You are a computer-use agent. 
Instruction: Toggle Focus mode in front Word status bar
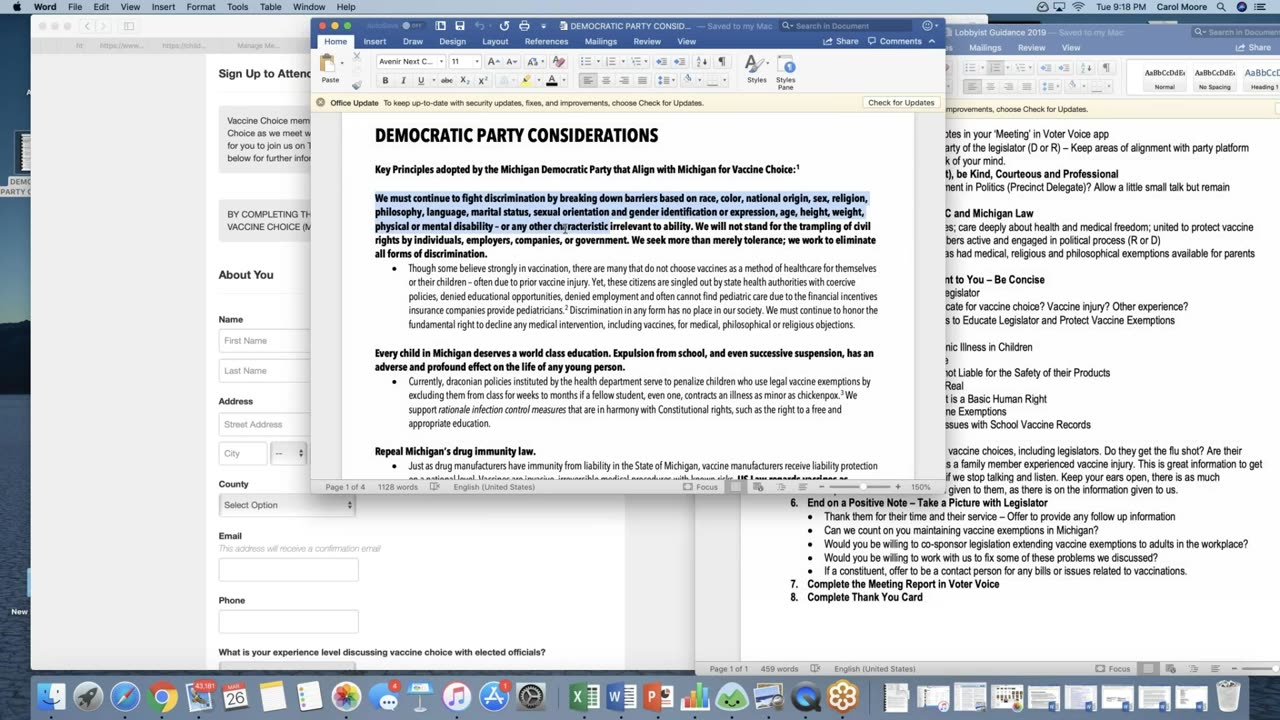pyautogui.click(x=701, y=487)
